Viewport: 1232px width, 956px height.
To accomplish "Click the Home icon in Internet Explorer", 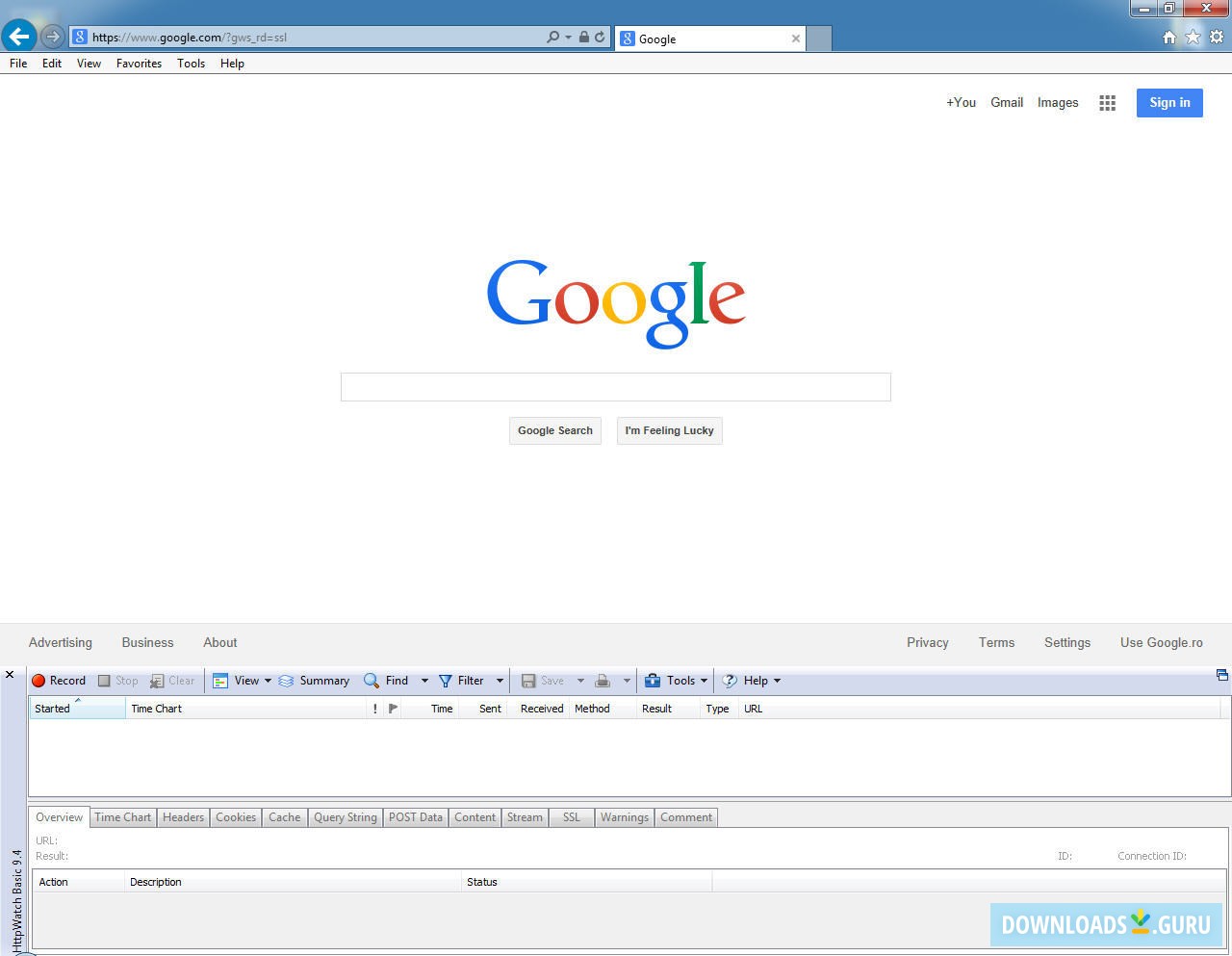I will click(x=1168, y=37).
